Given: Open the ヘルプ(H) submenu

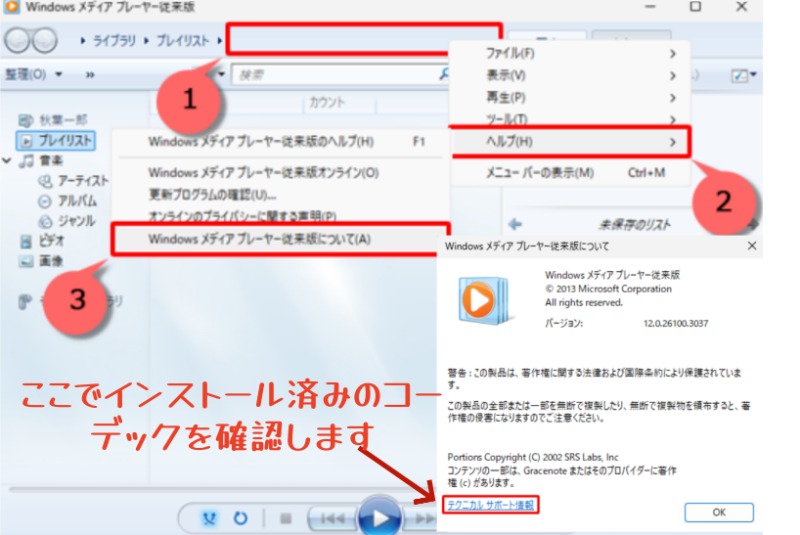Looking at the screenshot, I should (x=570, y=142).
